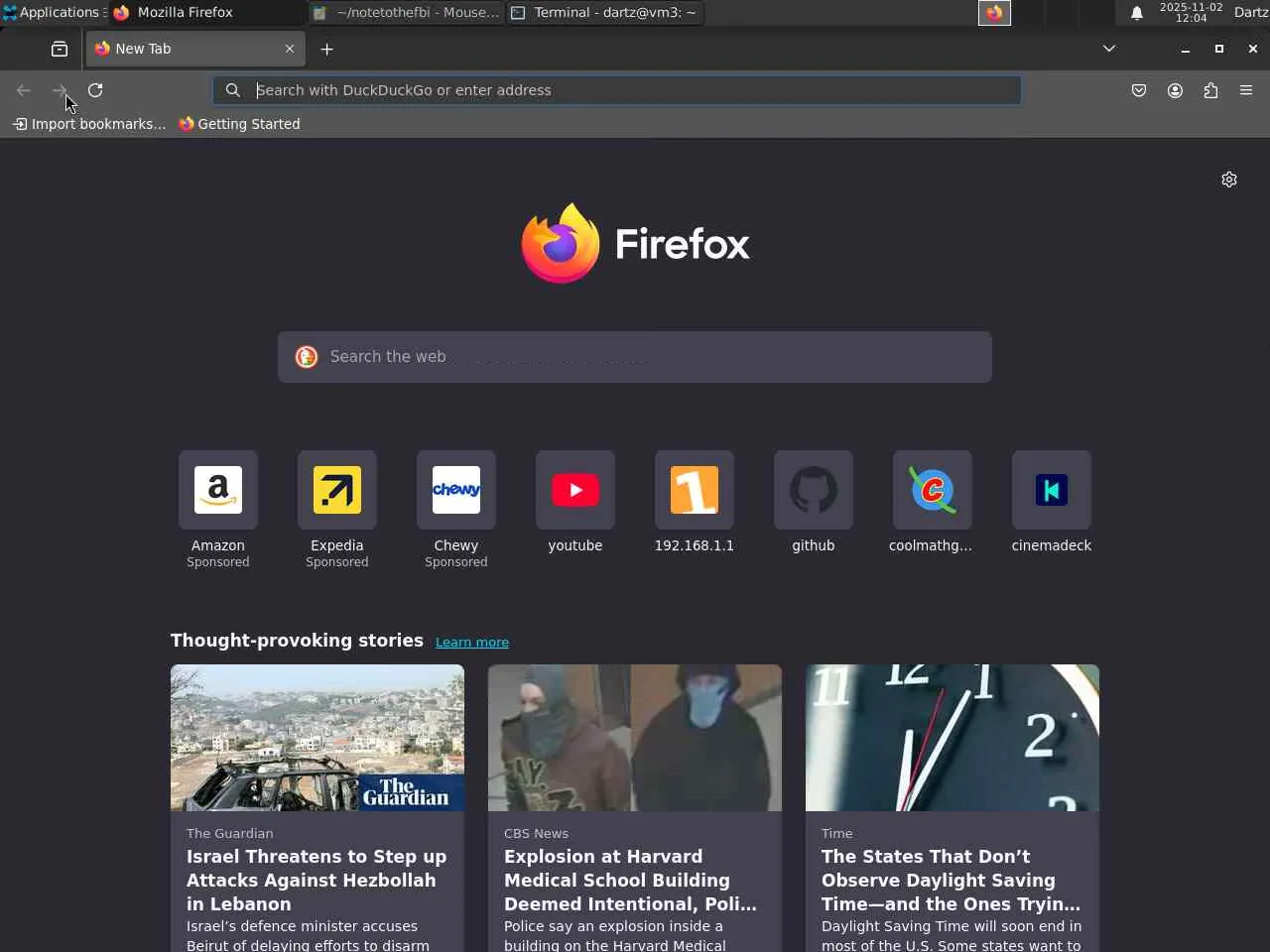Maximize the Firefox window
The width and height of the screenshot is (1270, 952).
click(1219, 49)
